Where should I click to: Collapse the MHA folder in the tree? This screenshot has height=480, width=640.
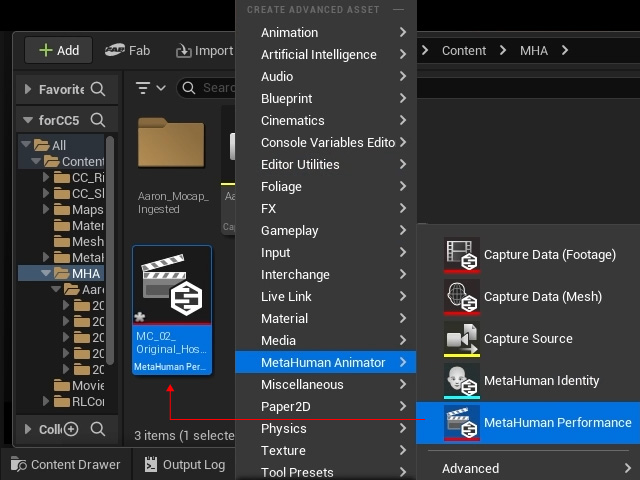(x=46, y=273)
